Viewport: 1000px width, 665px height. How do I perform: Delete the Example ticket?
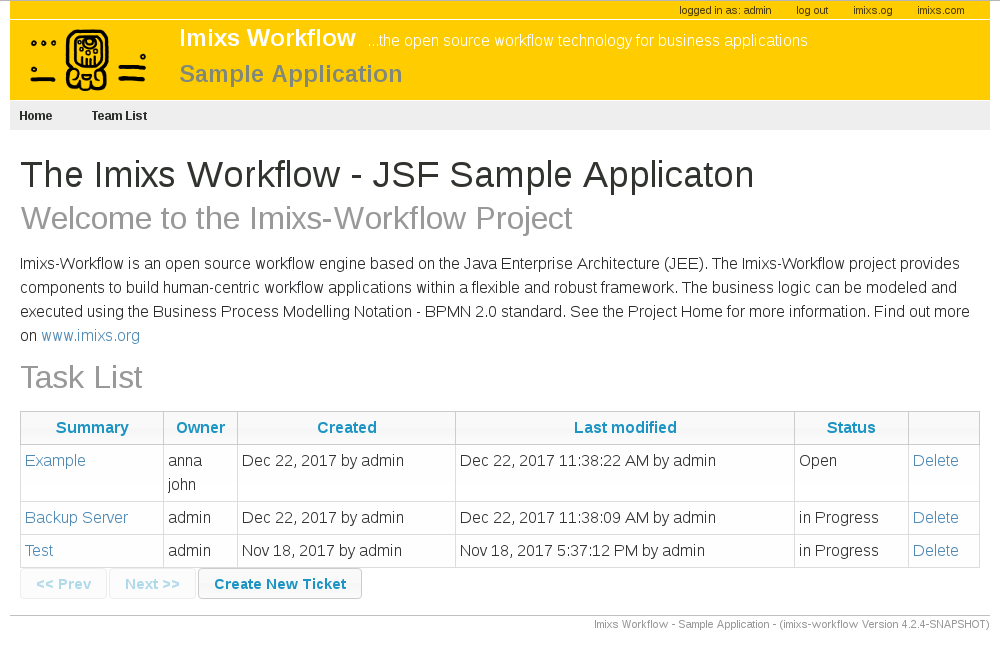pos(936,460)
